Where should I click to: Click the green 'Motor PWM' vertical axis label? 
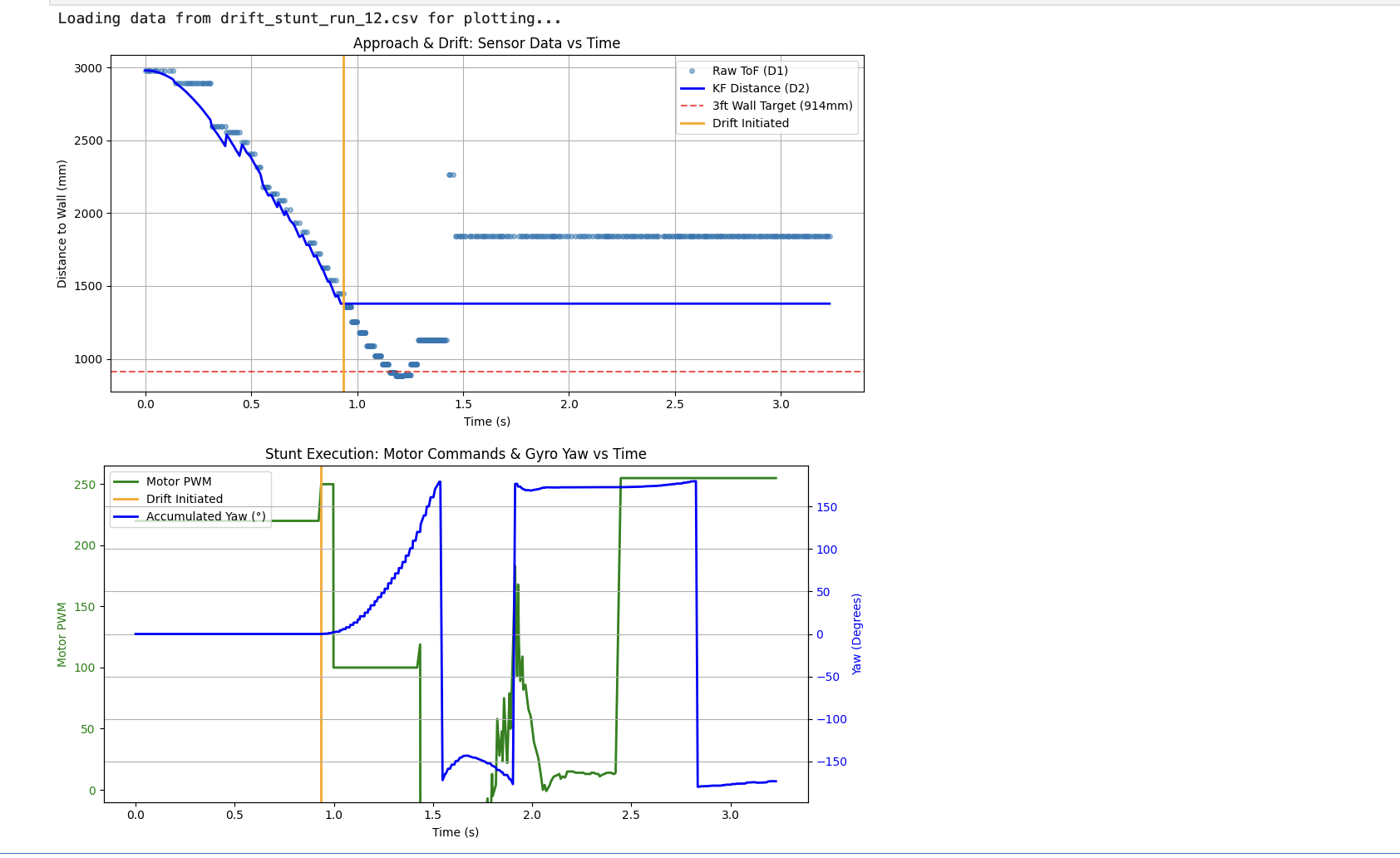coord(62,634)
